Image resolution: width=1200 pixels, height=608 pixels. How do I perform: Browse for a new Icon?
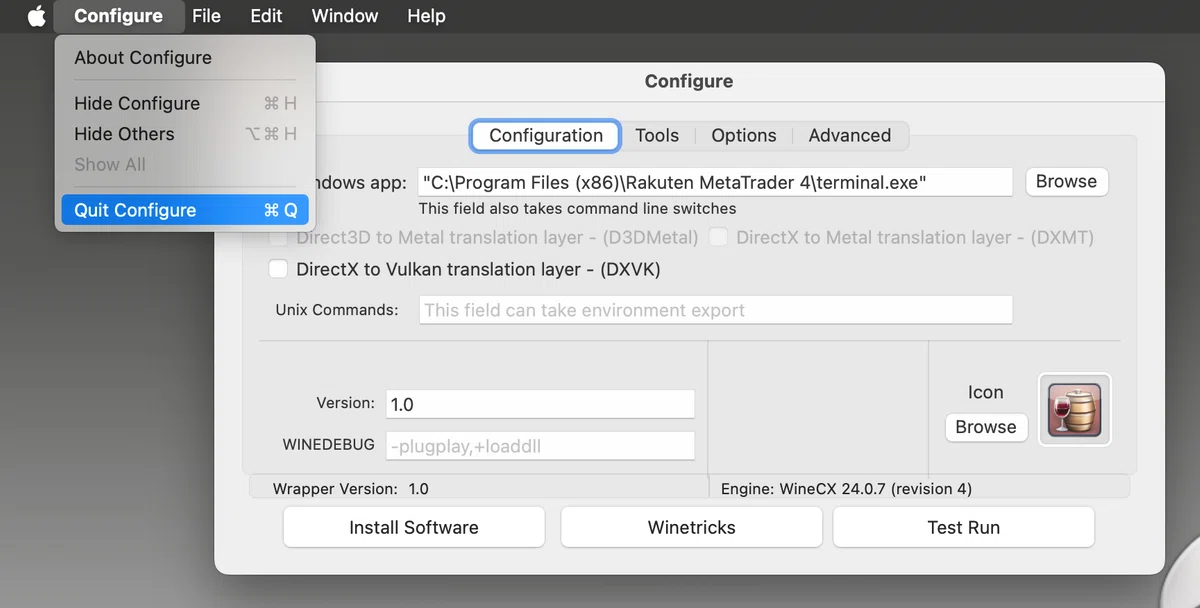tap(985, 427)
